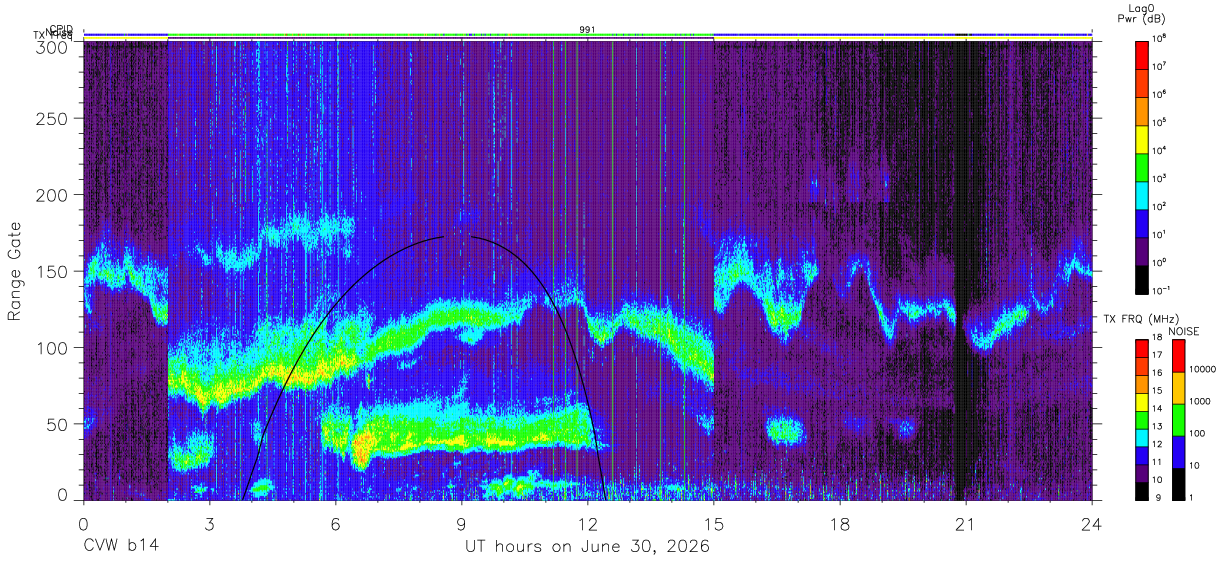Click the 'CVW b14' label
The height and width of the screenshot is (567, 1228).
120,547
